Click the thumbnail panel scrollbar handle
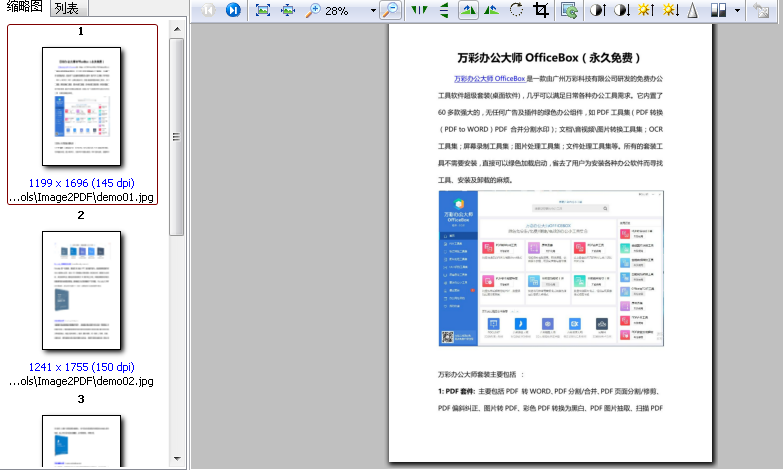Screen dimensions: 783x470 point(176,136)
